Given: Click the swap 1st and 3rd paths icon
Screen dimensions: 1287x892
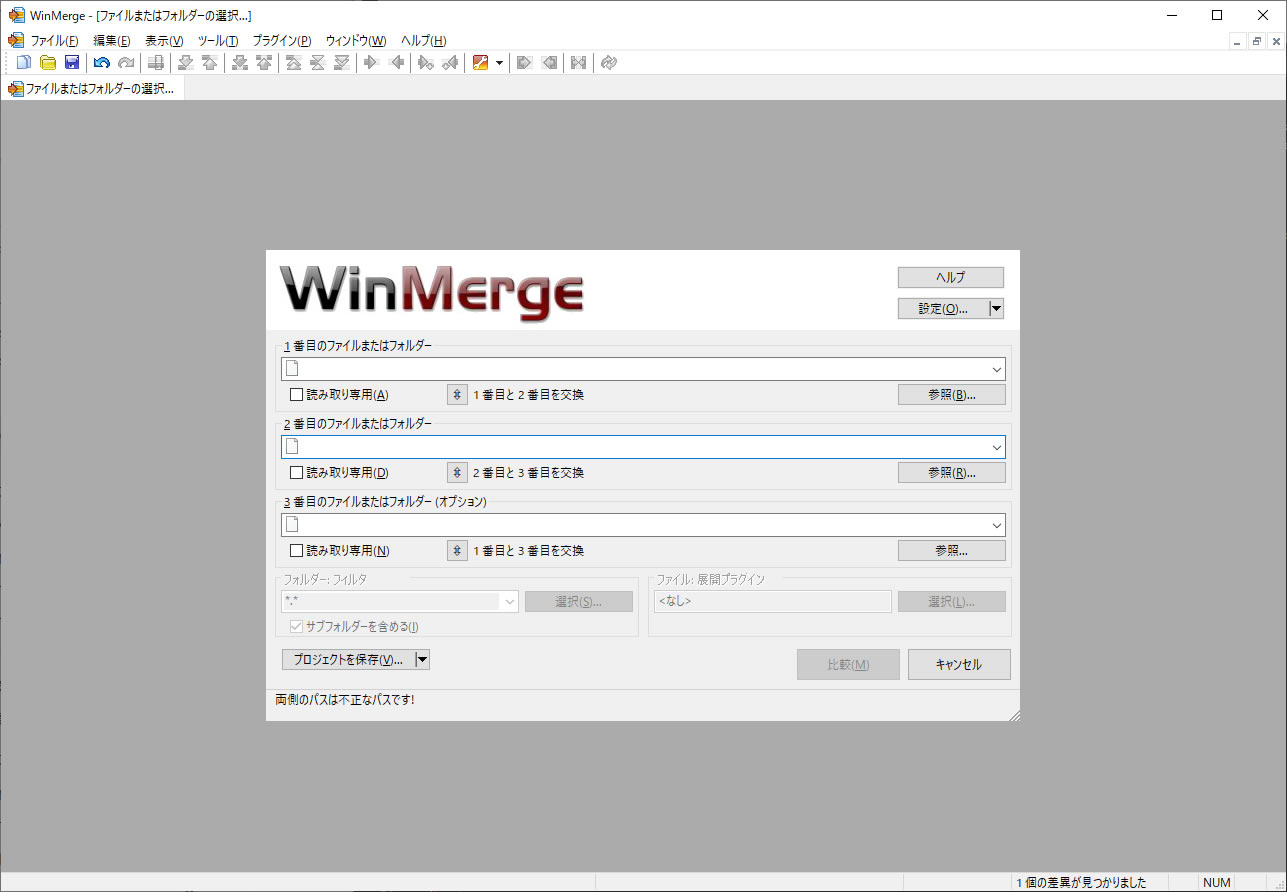Looking at the screenshot, I should 456,550.
